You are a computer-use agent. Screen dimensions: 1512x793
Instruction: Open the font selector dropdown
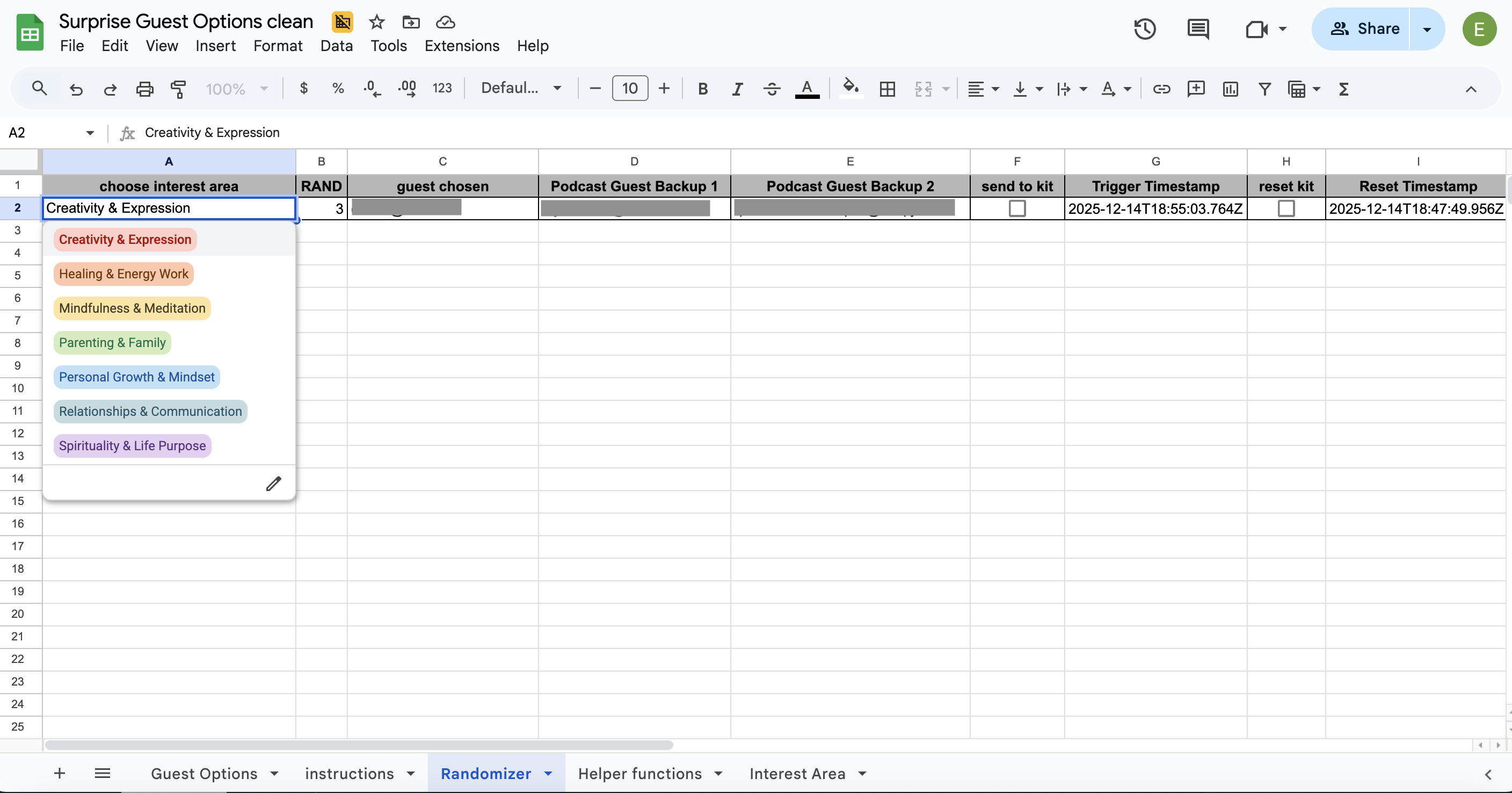[521, 88]
